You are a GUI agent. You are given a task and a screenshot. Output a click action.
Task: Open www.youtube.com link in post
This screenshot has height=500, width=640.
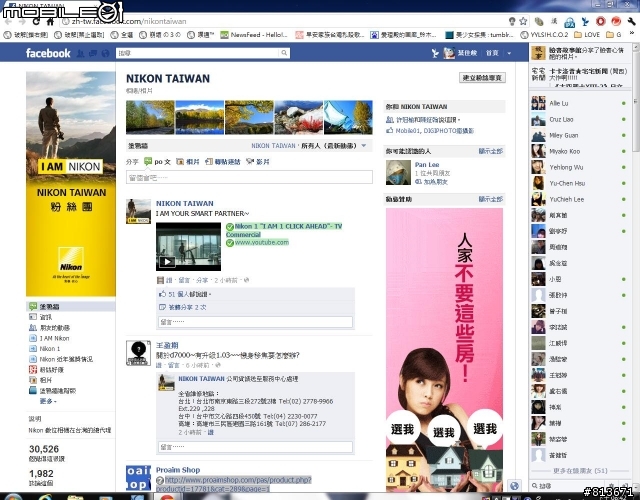[262, 242]
